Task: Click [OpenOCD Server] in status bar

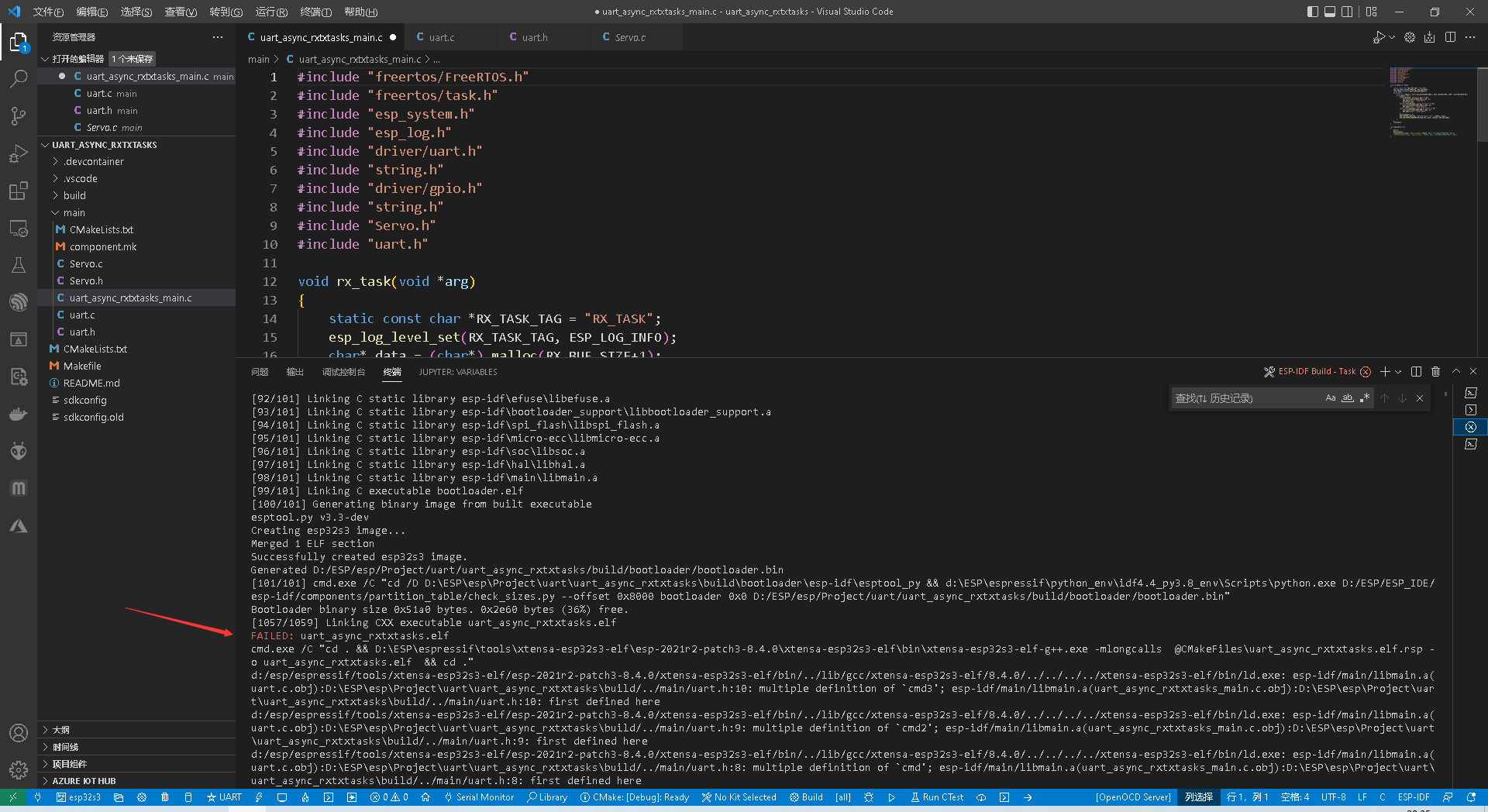Action: pyautogui.click(x=1133, y=797)
